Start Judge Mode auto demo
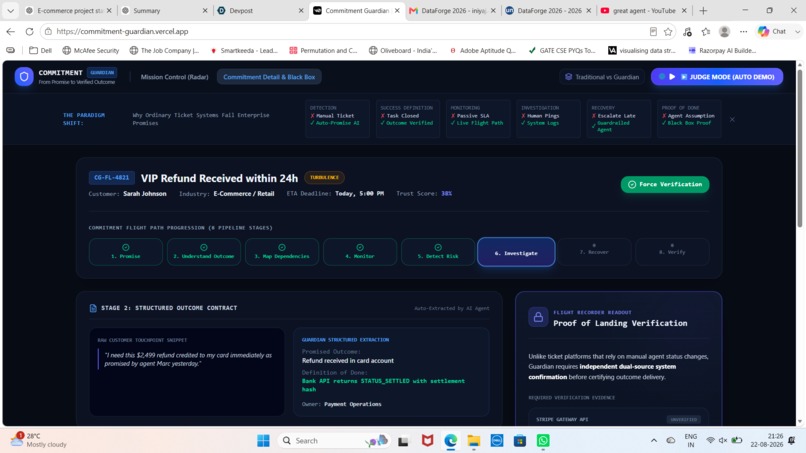This screenshot has height=453, width=806. pos(717,77)
